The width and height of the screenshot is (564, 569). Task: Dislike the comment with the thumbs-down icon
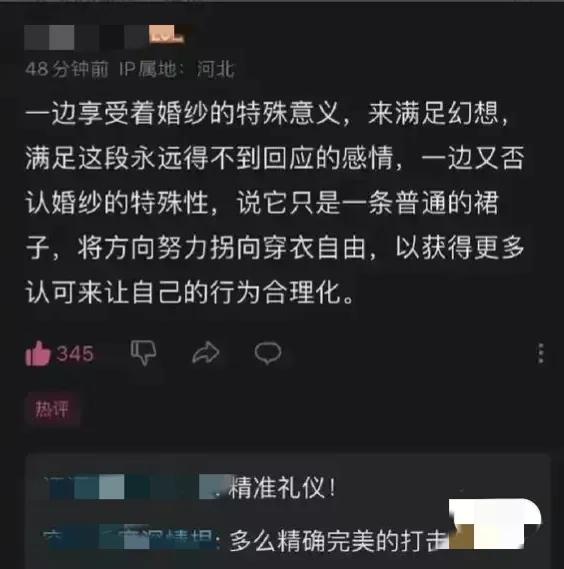click(143, 352)
